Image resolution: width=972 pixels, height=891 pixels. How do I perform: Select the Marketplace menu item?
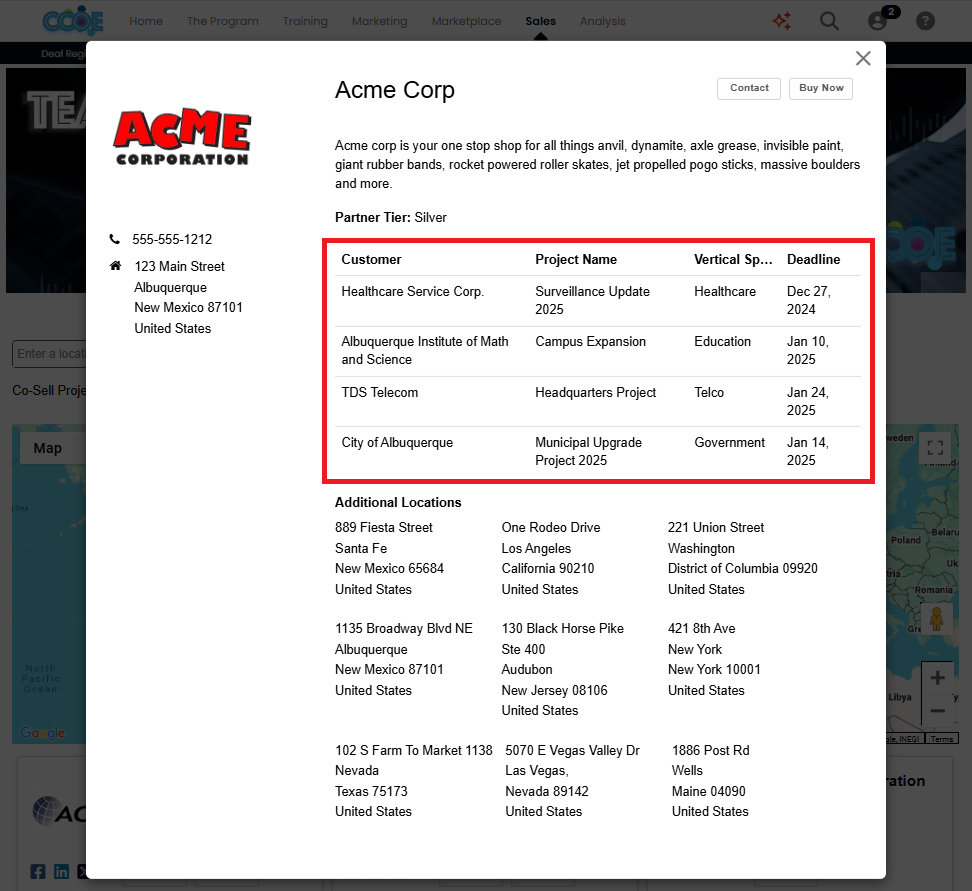tap(466, 21)
